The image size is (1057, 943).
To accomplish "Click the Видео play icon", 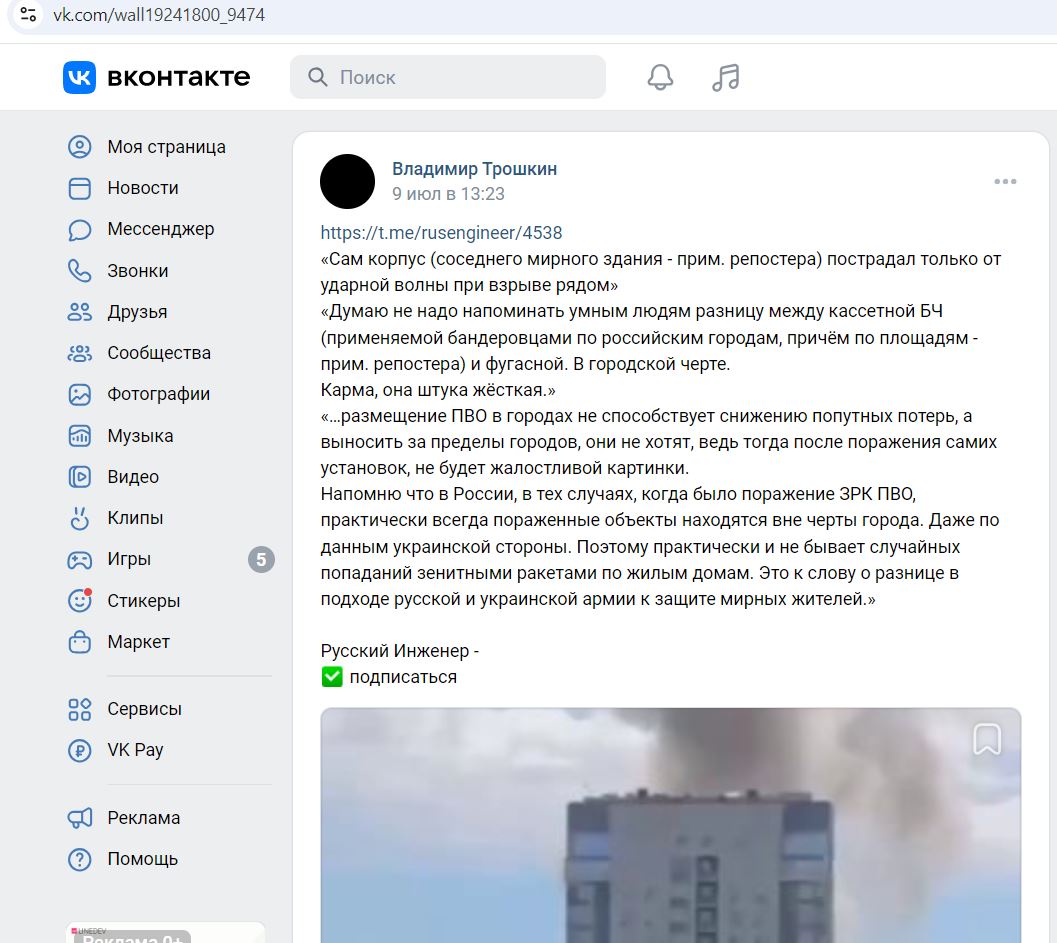I will [80, 477].
